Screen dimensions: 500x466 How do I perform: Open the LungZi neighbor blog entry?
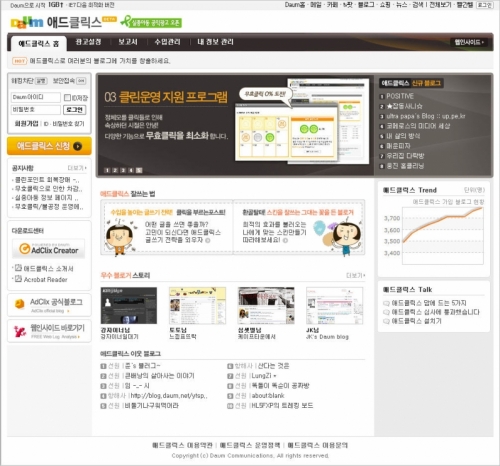(264, 376)
